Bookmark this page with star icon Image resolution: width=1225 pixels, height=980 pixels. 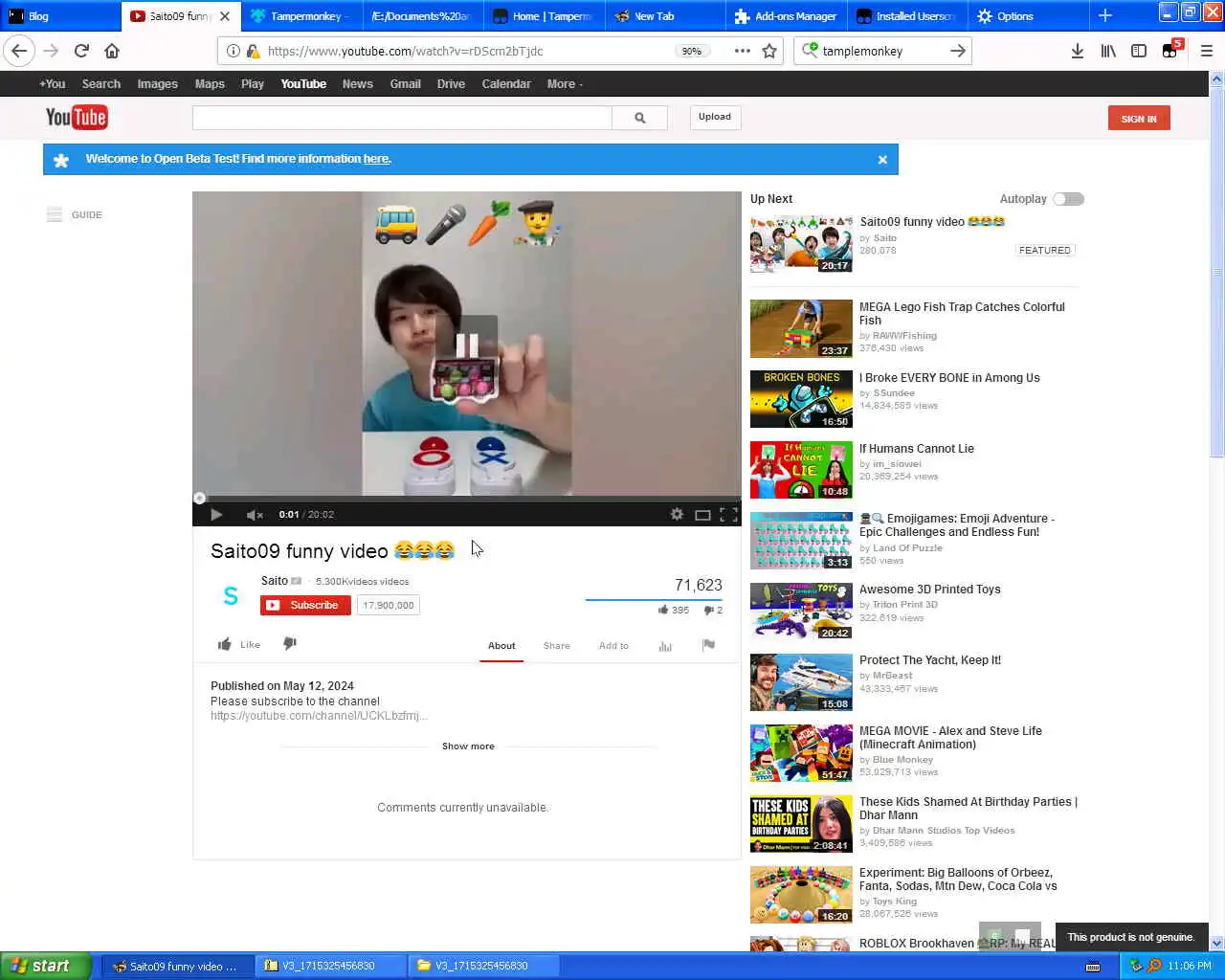pyautogui.click(x=769, y=51)
